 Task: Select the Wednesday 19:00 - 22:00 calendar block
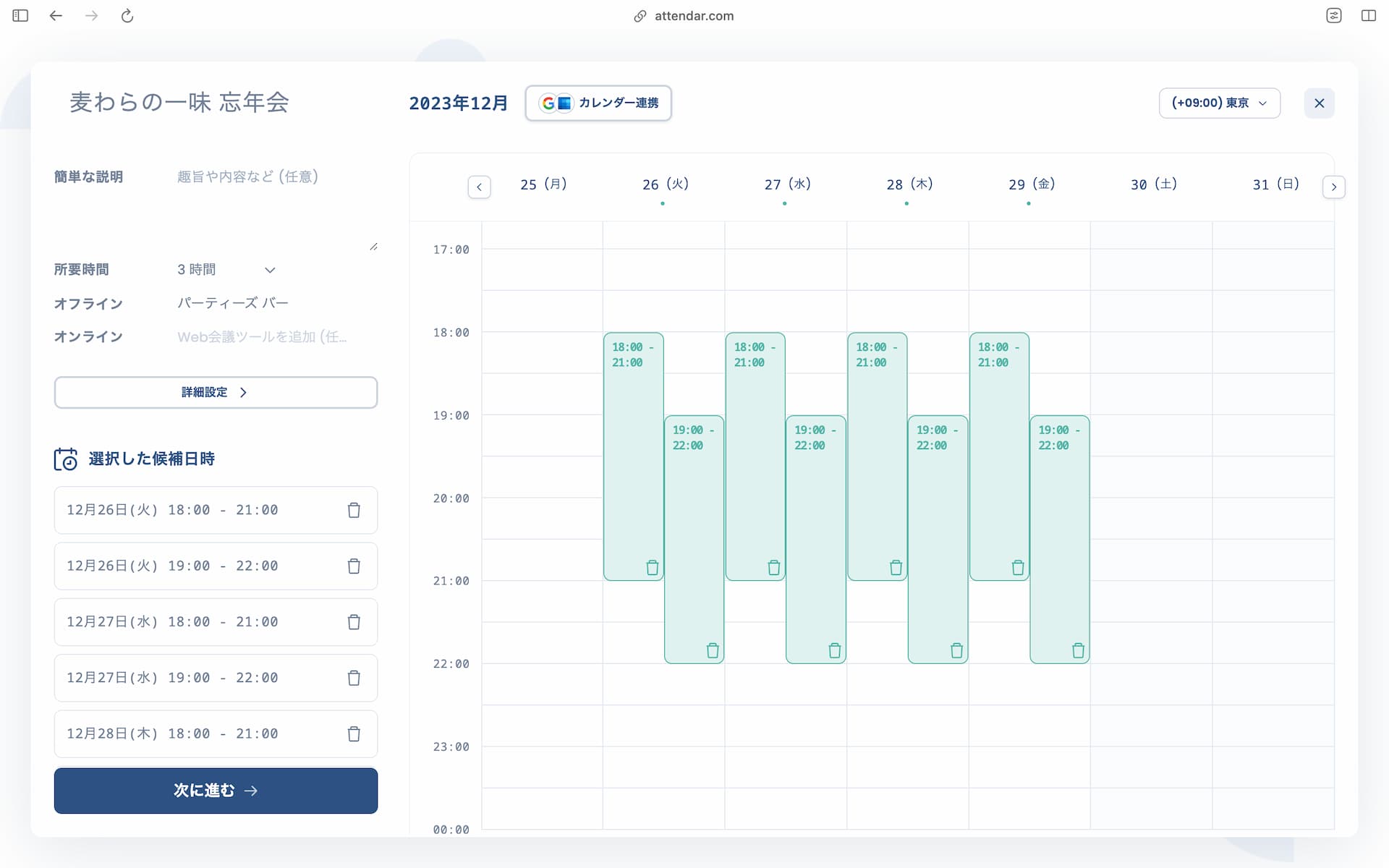pyautogui.click(x=816, y=539)
